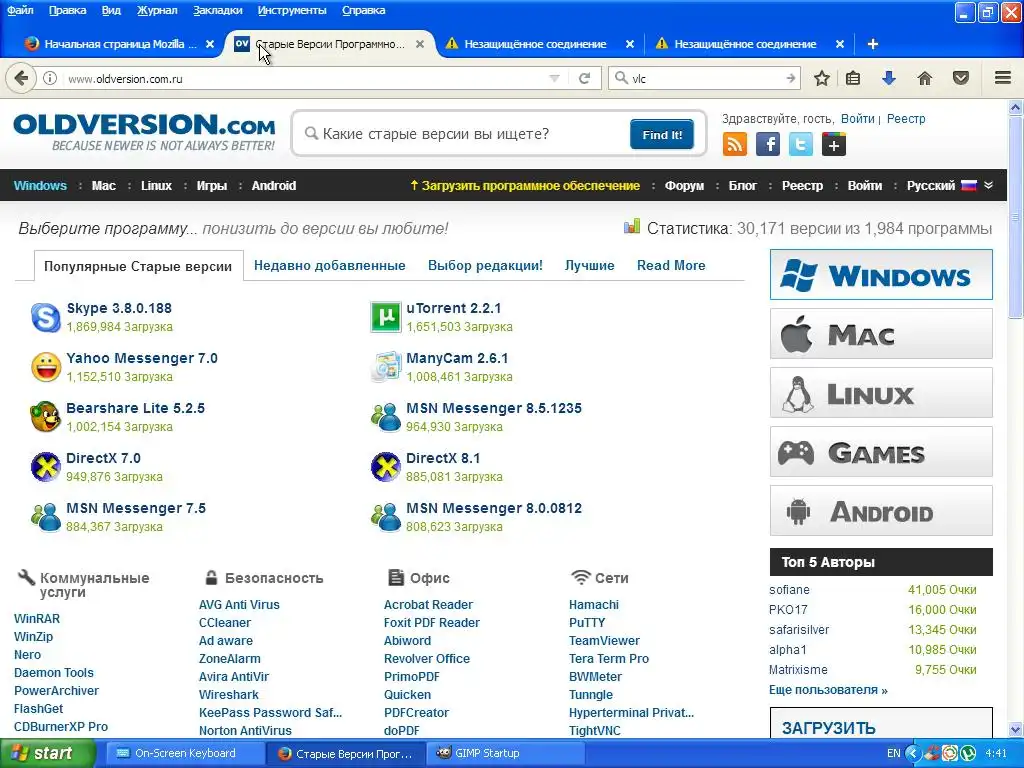Open the large Windows platform button
This screenshot has width=1024, height=768.
point(881,274)
